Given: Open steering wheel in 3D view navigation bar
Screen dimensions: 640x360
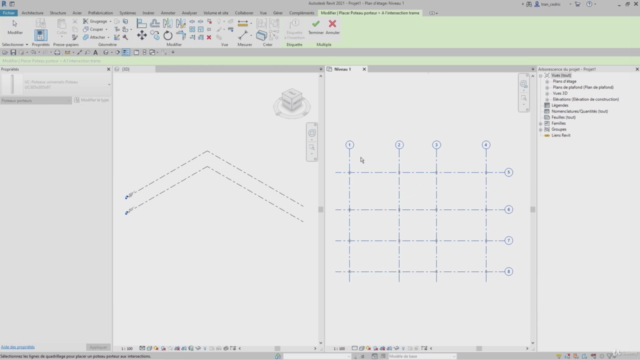Looking at the screenshot, I should click(312, 133).
